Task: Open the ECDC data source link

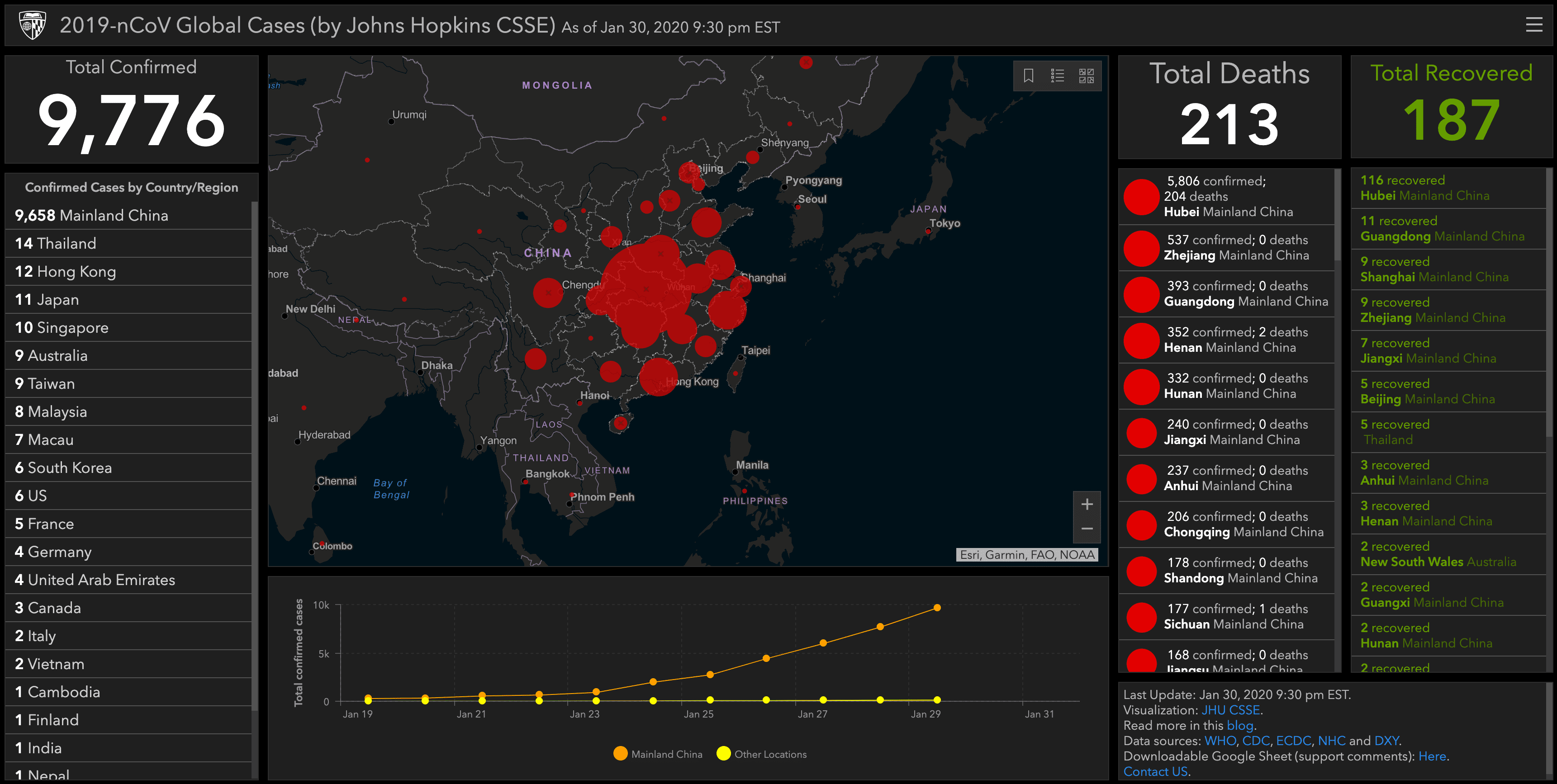Action: click(x=1293, y=741)
